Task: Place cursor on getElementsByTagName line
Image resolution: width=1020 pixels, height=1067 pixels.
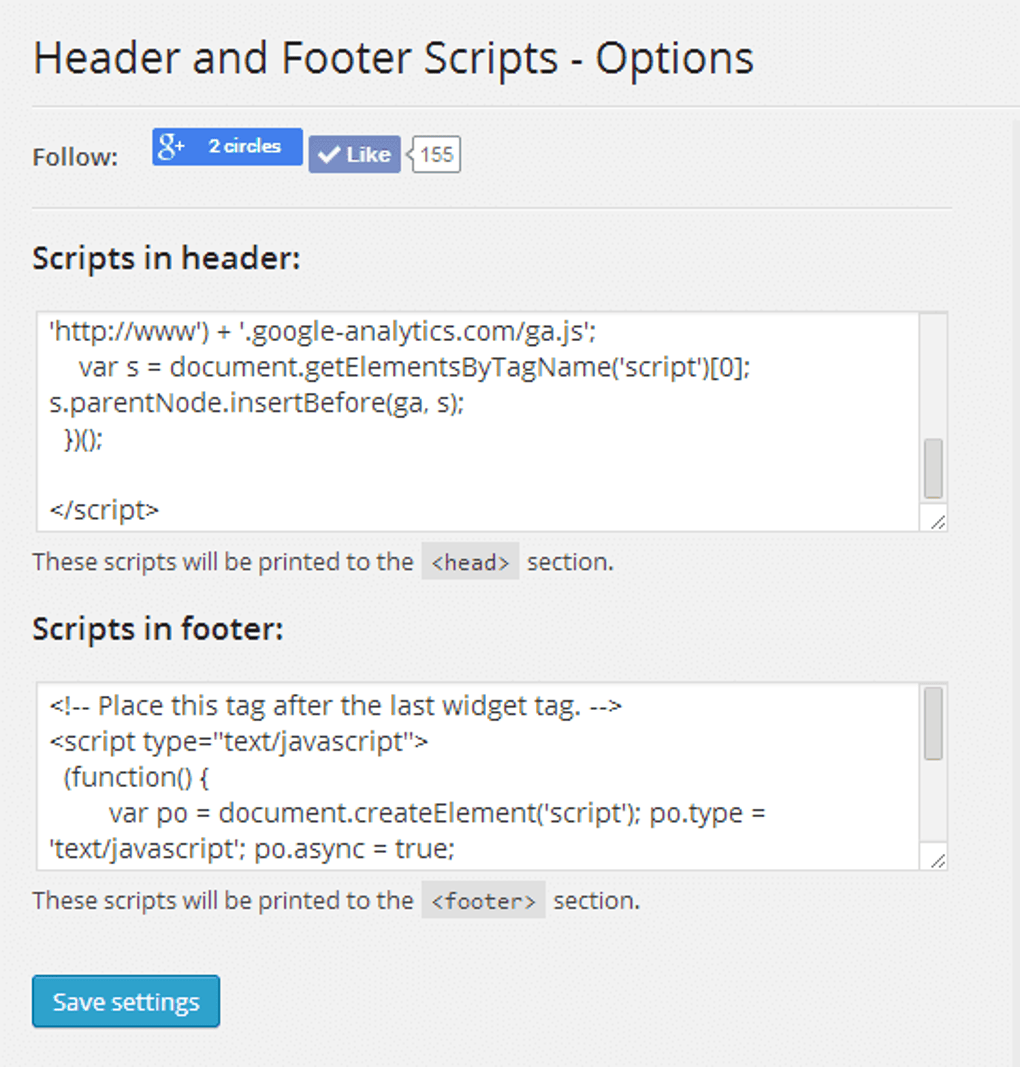Action: coord(414,367)
